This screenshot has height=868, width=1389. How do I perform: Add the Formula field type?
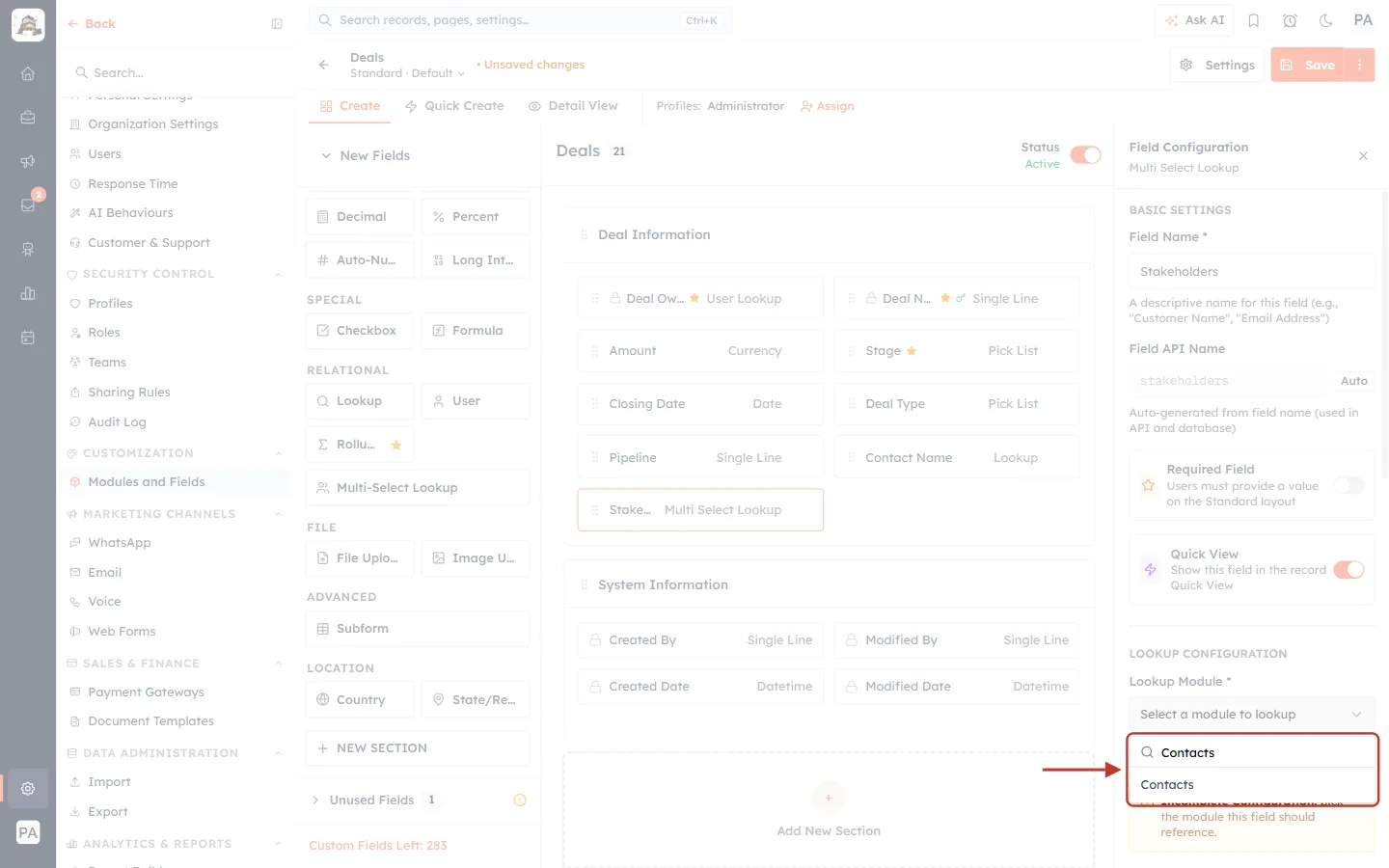click(476, 331)
